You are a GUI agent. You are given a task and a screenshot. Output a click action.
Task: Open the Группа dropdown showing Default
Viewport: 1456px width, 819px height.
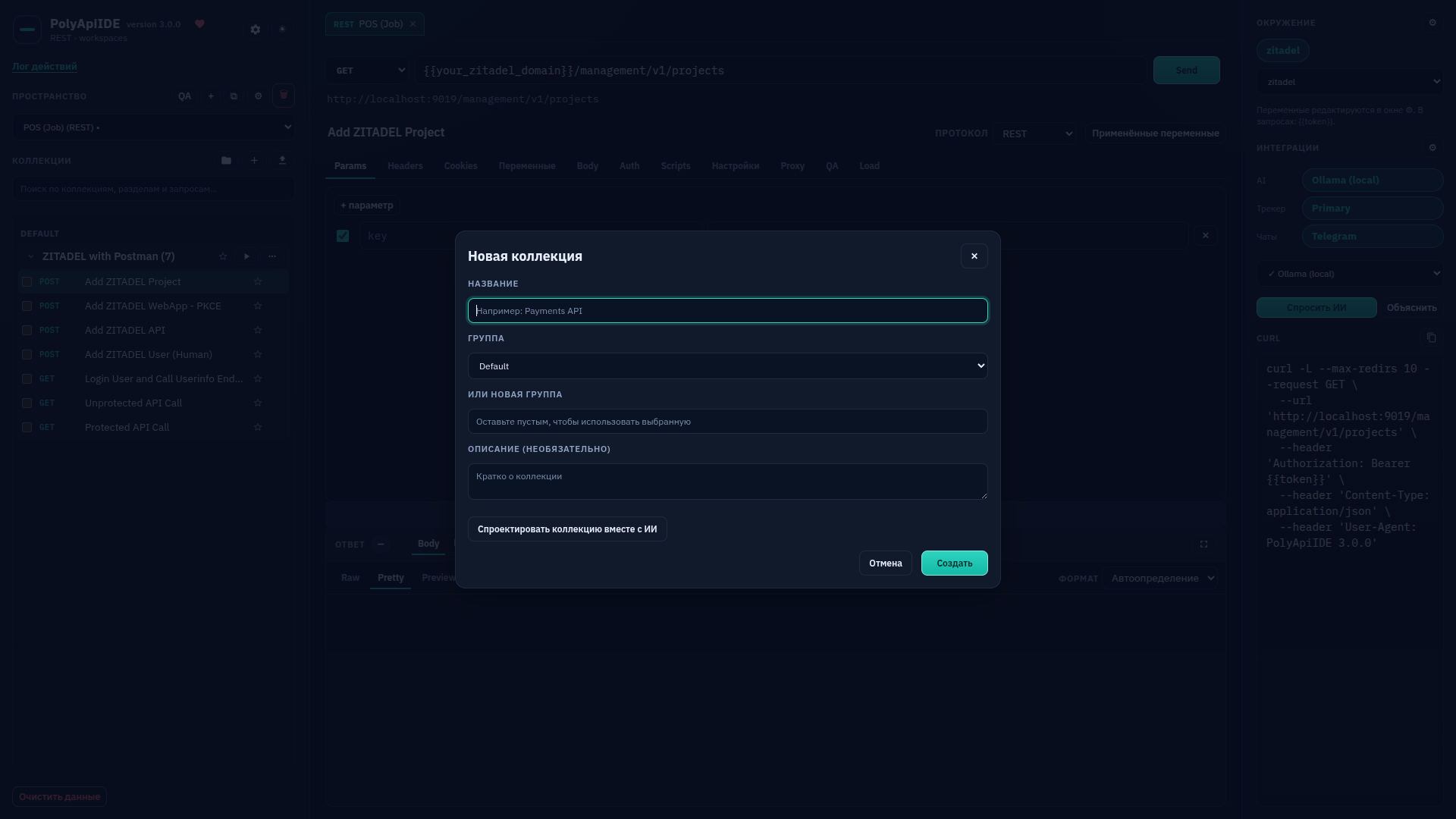click(x=728, y=366)
